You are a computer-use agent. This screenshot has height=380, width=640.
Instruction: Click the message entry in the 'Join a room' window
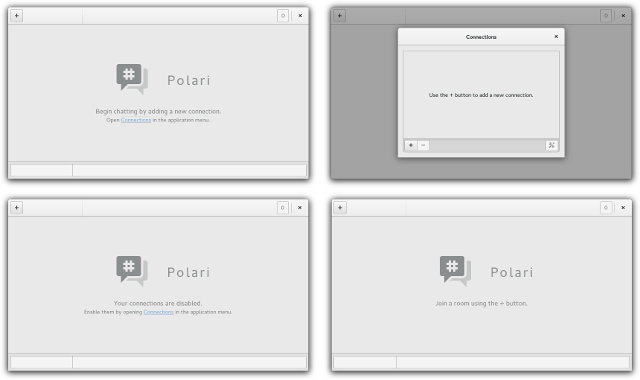[513, 362]
